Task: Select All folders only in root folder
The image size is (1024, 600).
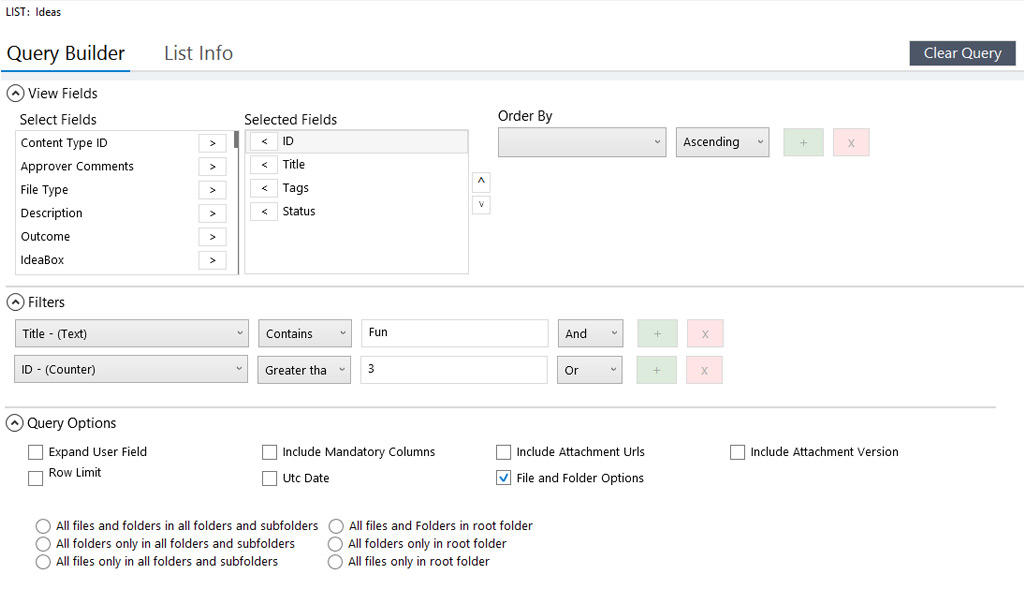Action: 336,544
